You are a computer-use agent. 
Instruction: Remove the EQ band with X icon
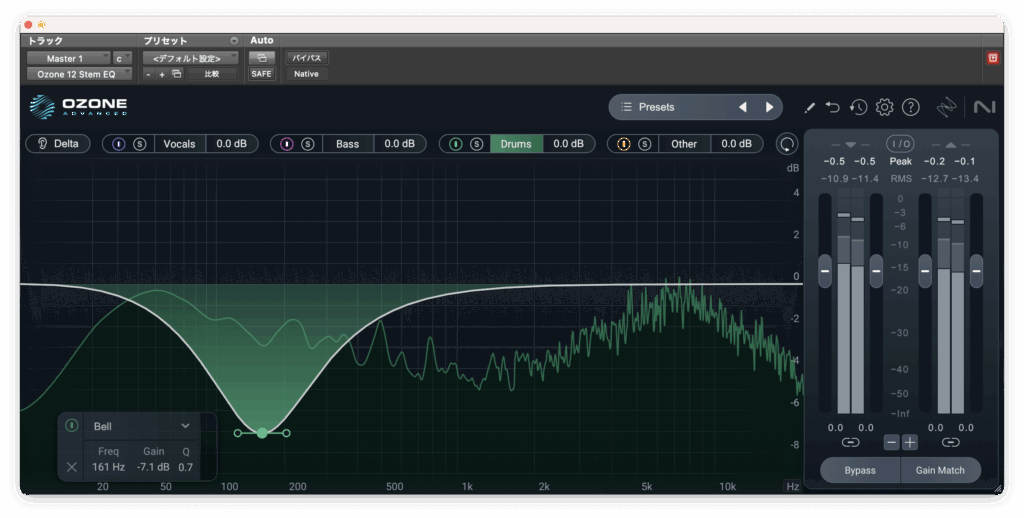(72, 467)
